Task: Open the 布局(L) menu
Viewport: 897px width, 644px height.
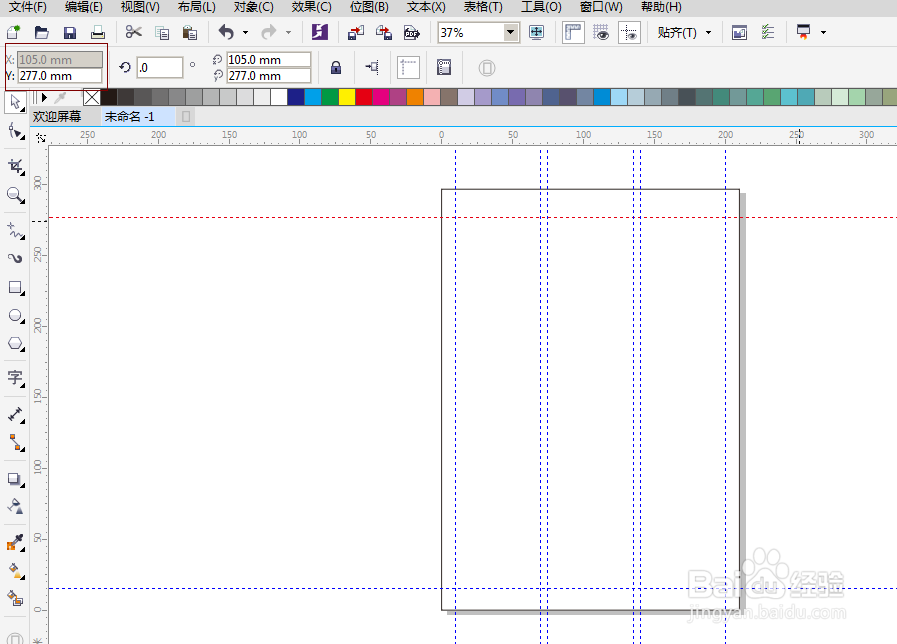Action: tap(196, 7)
